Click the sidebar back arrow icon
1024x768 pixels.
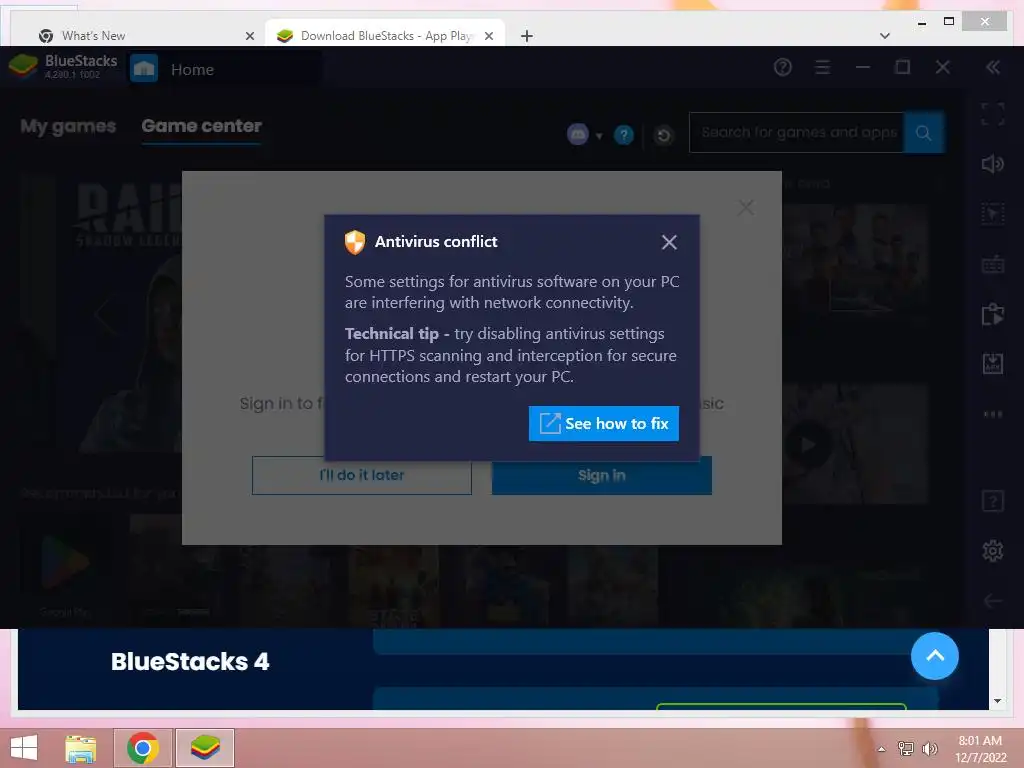pos(993,601)
